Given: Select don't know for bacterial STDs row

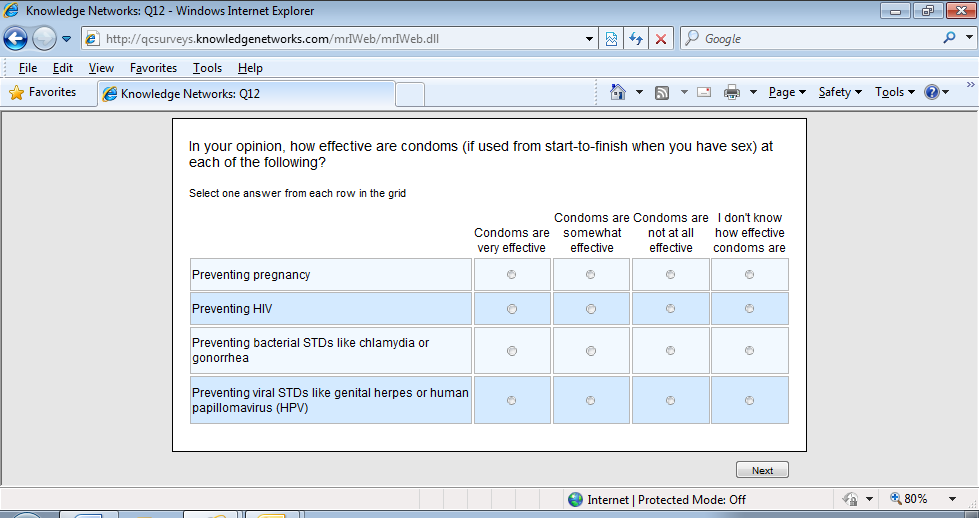Looking at the screenshot, I should pos(749,351).
